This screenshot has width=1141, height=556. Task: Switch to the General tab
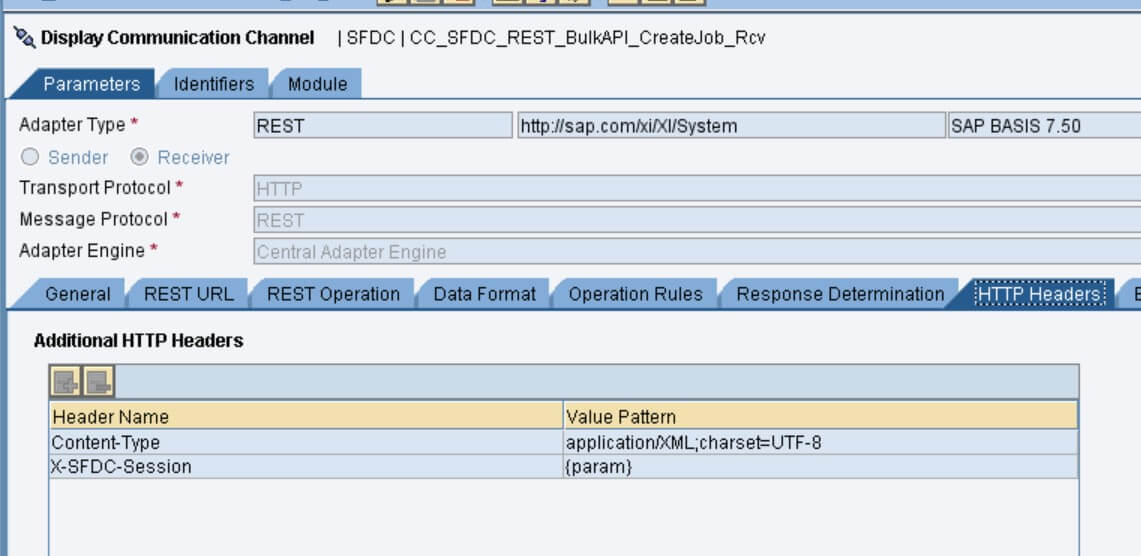click(78, 294)
